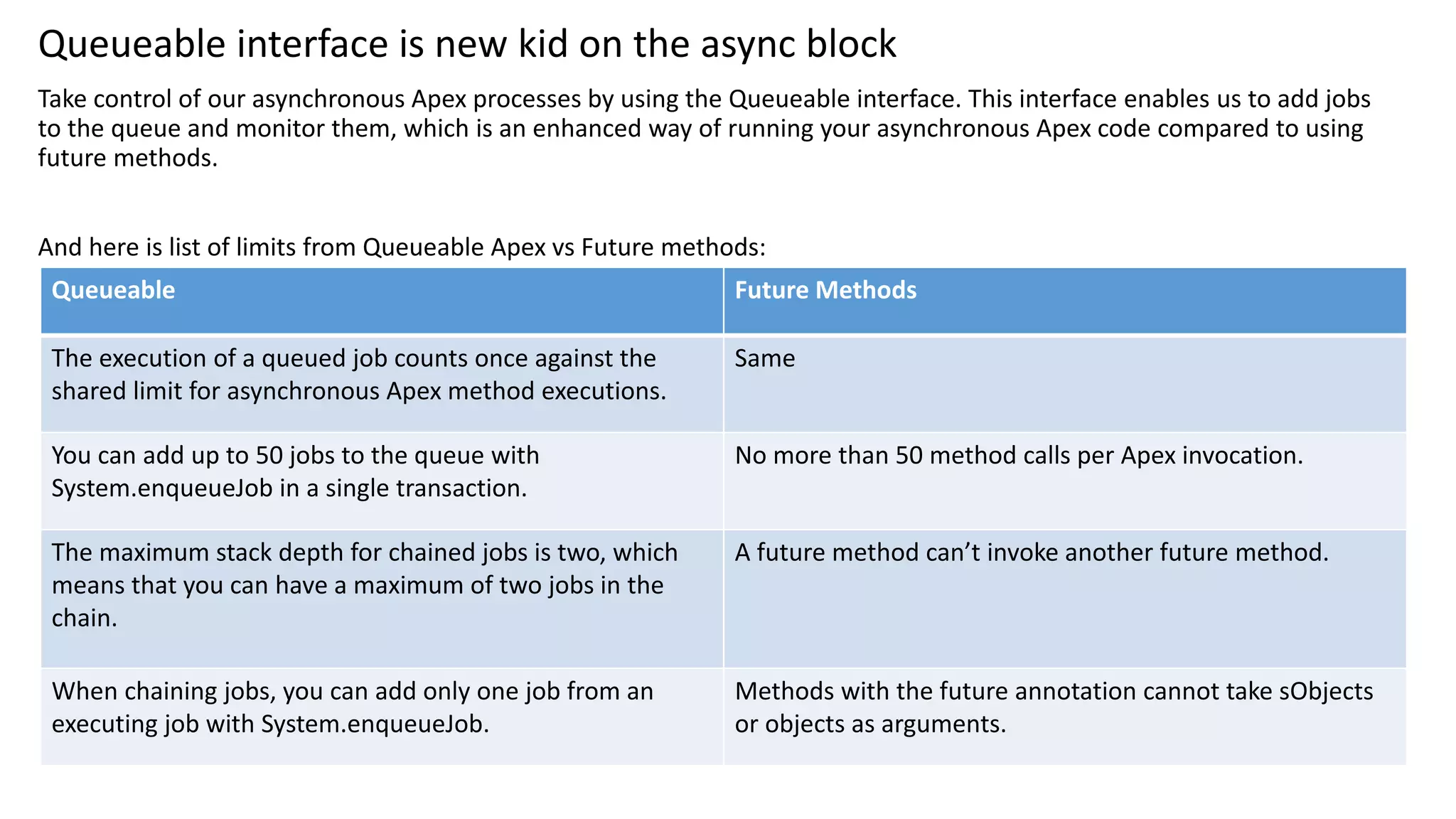Screen dimensions: 1456x819
Task: Click 'or objects as arguments.' text line
Action: coord(870,724)
